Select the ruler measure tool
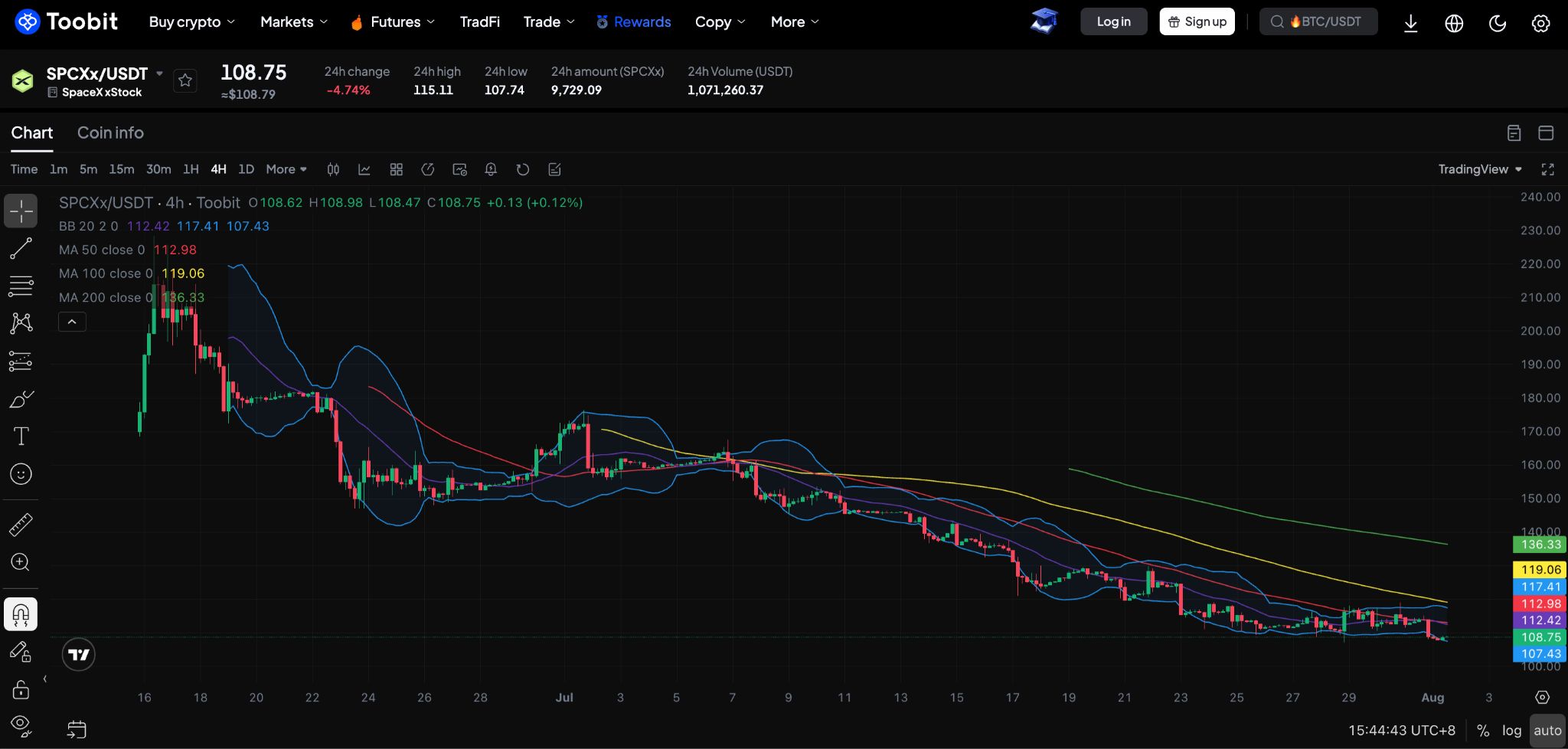 tap(21, 525)
